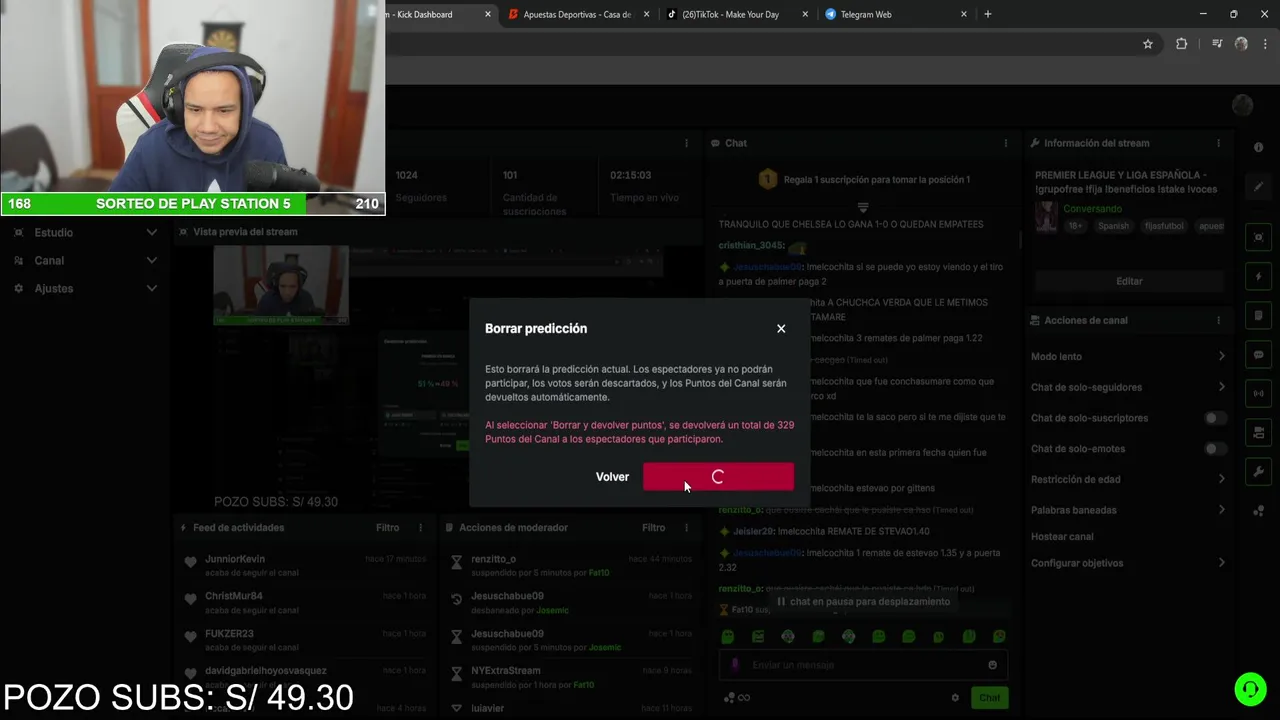Image resolution: width=1280 pixels, height=720 pixels.
Task: Open the Filtro in Feed de actividades
Action: point(387,528)
